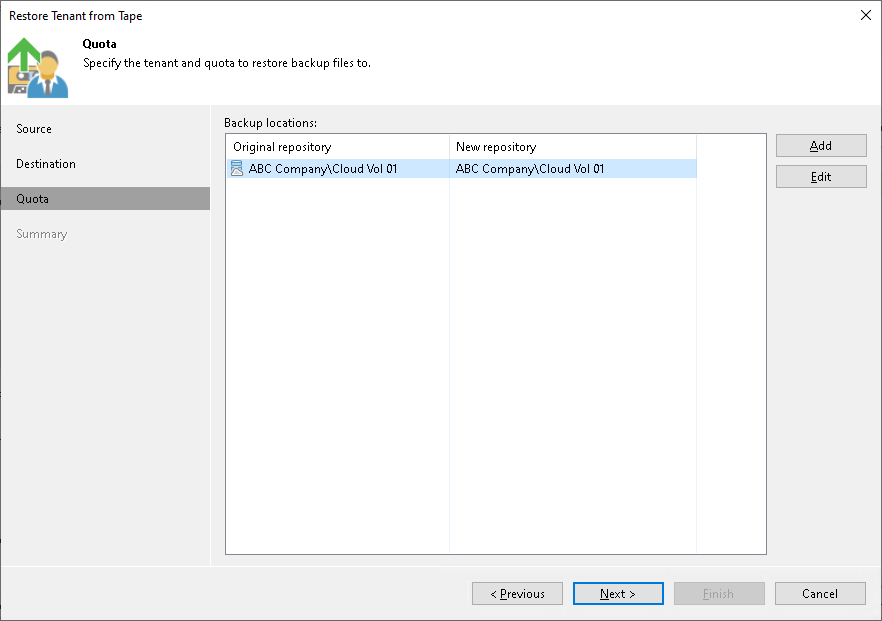The image size is (882, 621).
Task: Click the Edit button
Action: (820, 176)
